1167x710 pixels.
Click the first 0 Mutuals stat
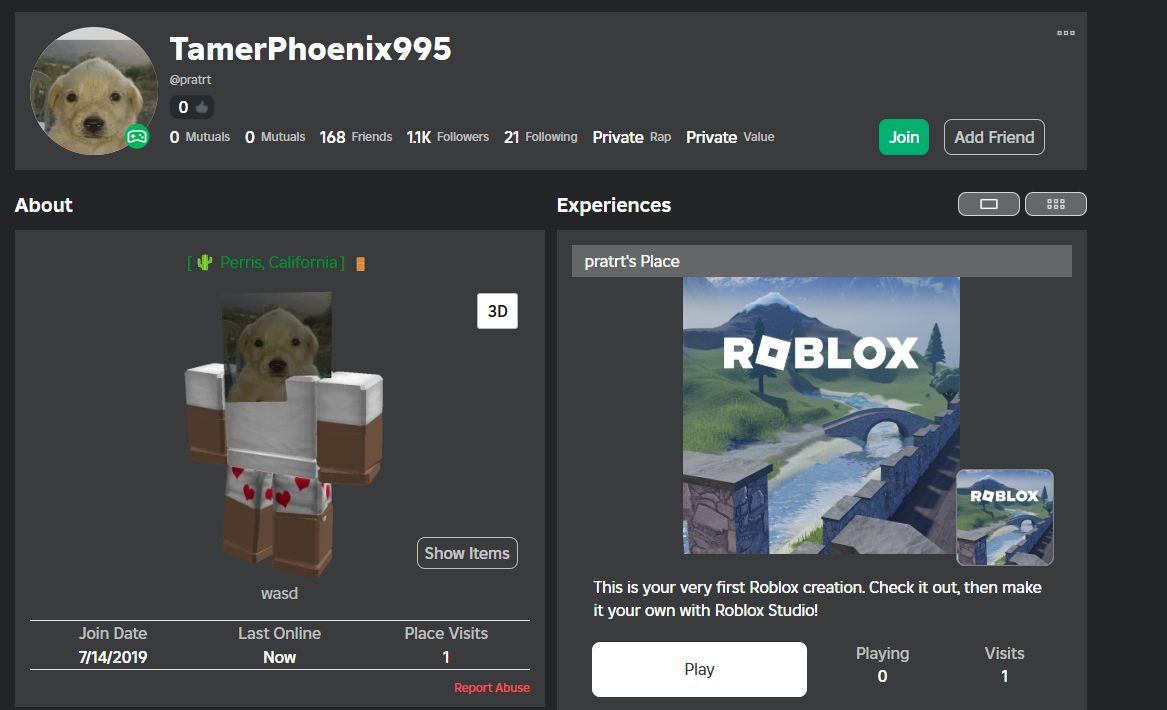click(x=199, y=137)
